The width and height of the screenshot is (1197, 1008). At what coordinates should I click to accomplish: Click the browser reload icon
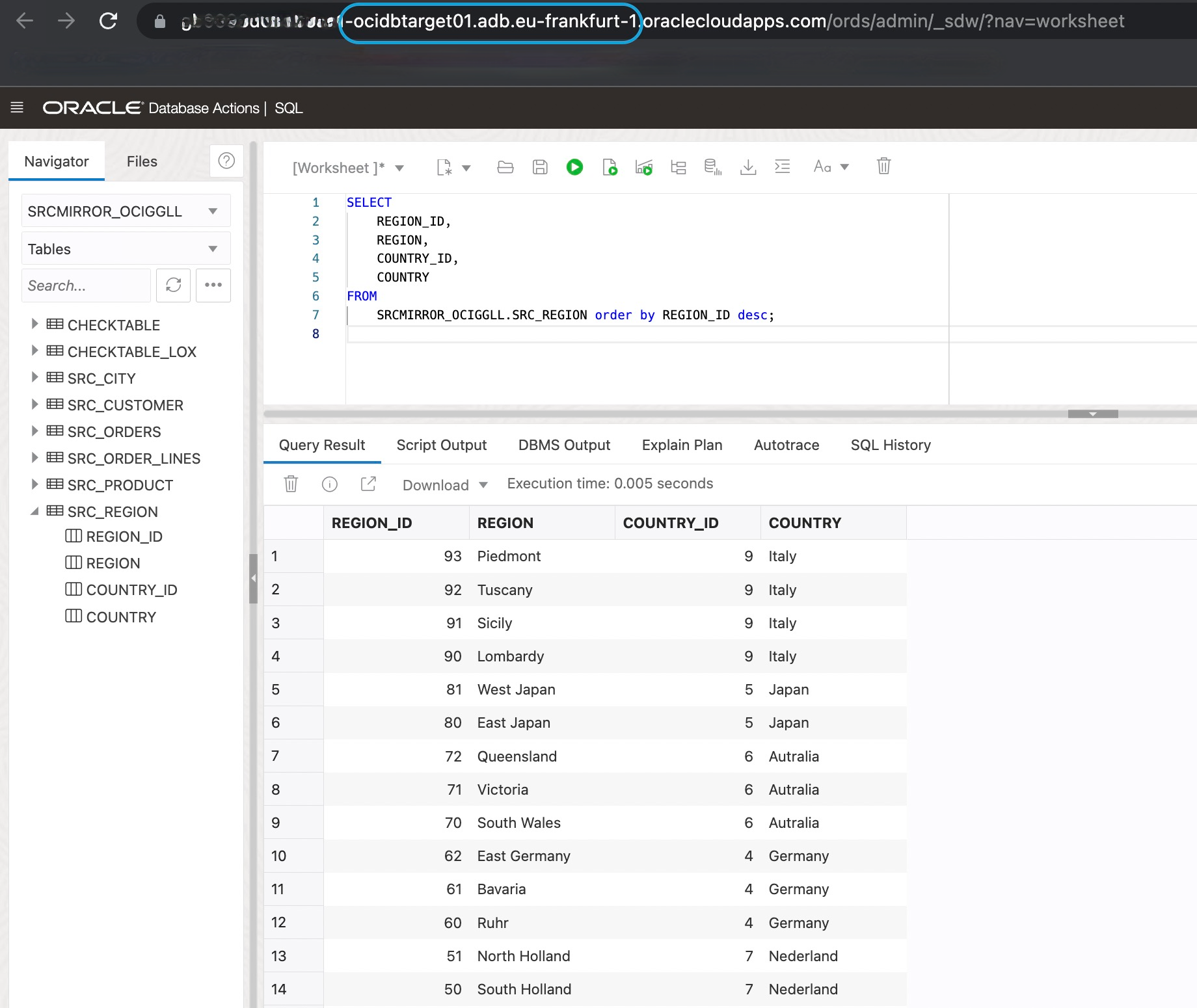coord(108,21)
